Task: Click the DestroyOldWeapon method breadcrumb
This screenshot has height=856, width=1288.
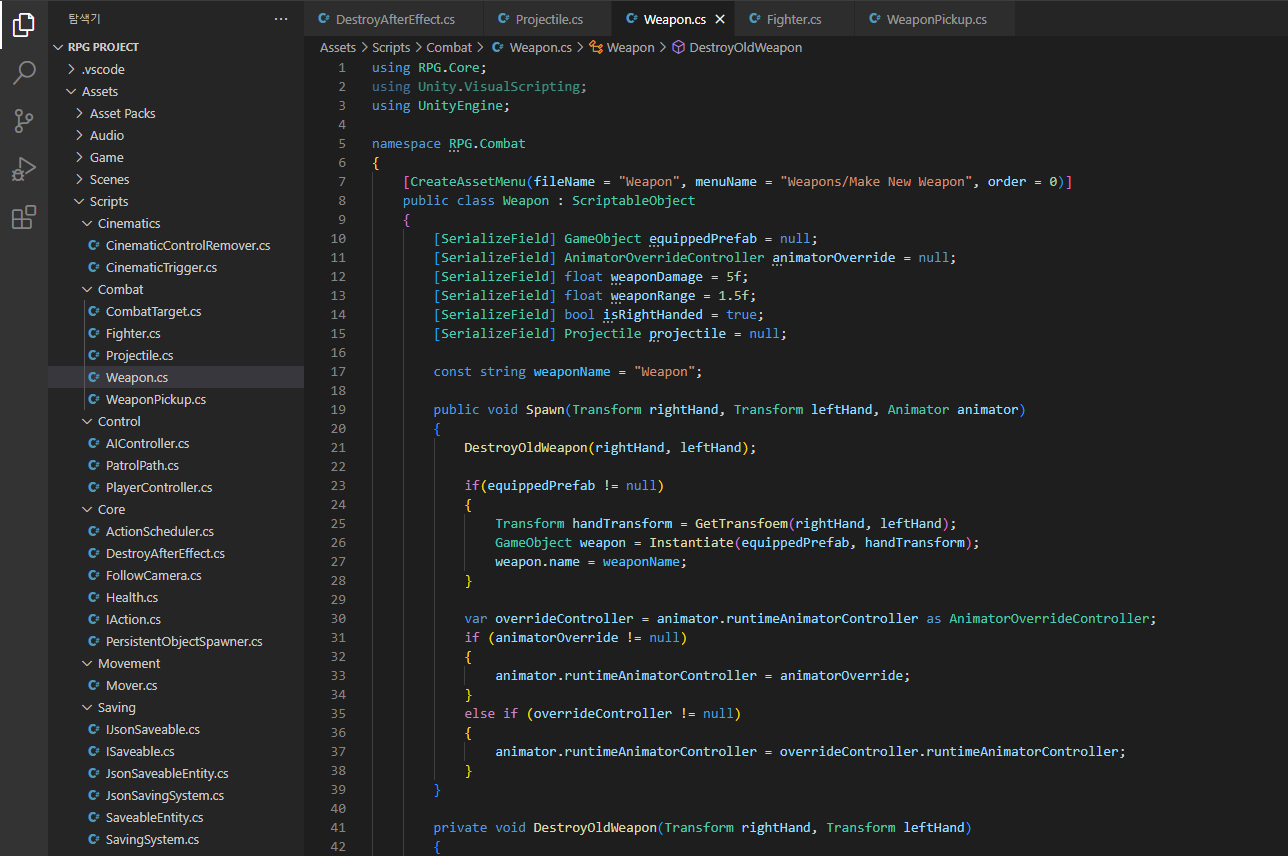Action: pyautogui.click(x=745, y=47)
